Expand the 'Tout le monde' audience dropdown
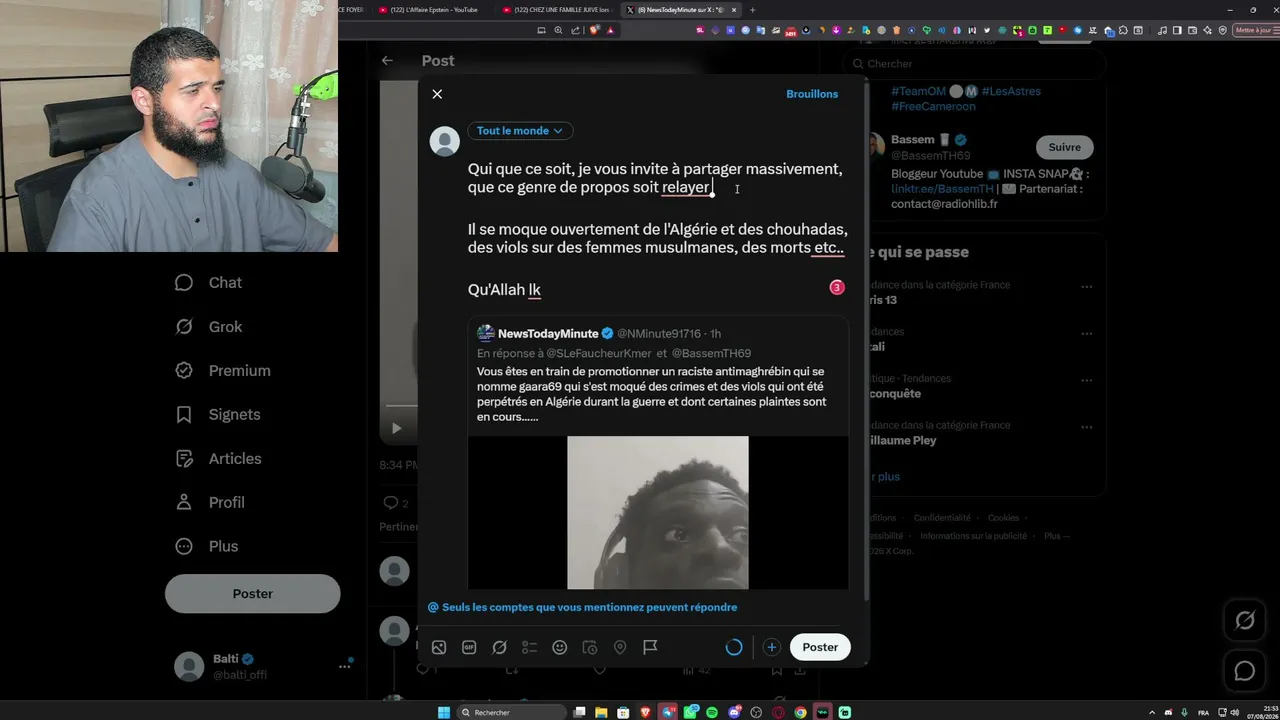 [x=520, y=131]
